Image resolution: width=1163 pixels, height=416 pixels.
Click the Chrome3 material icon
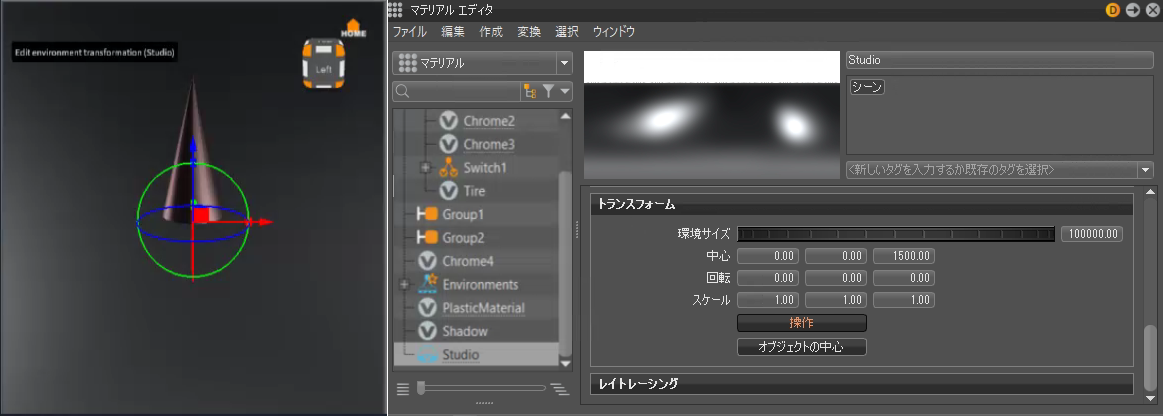[x=448, y=144]
